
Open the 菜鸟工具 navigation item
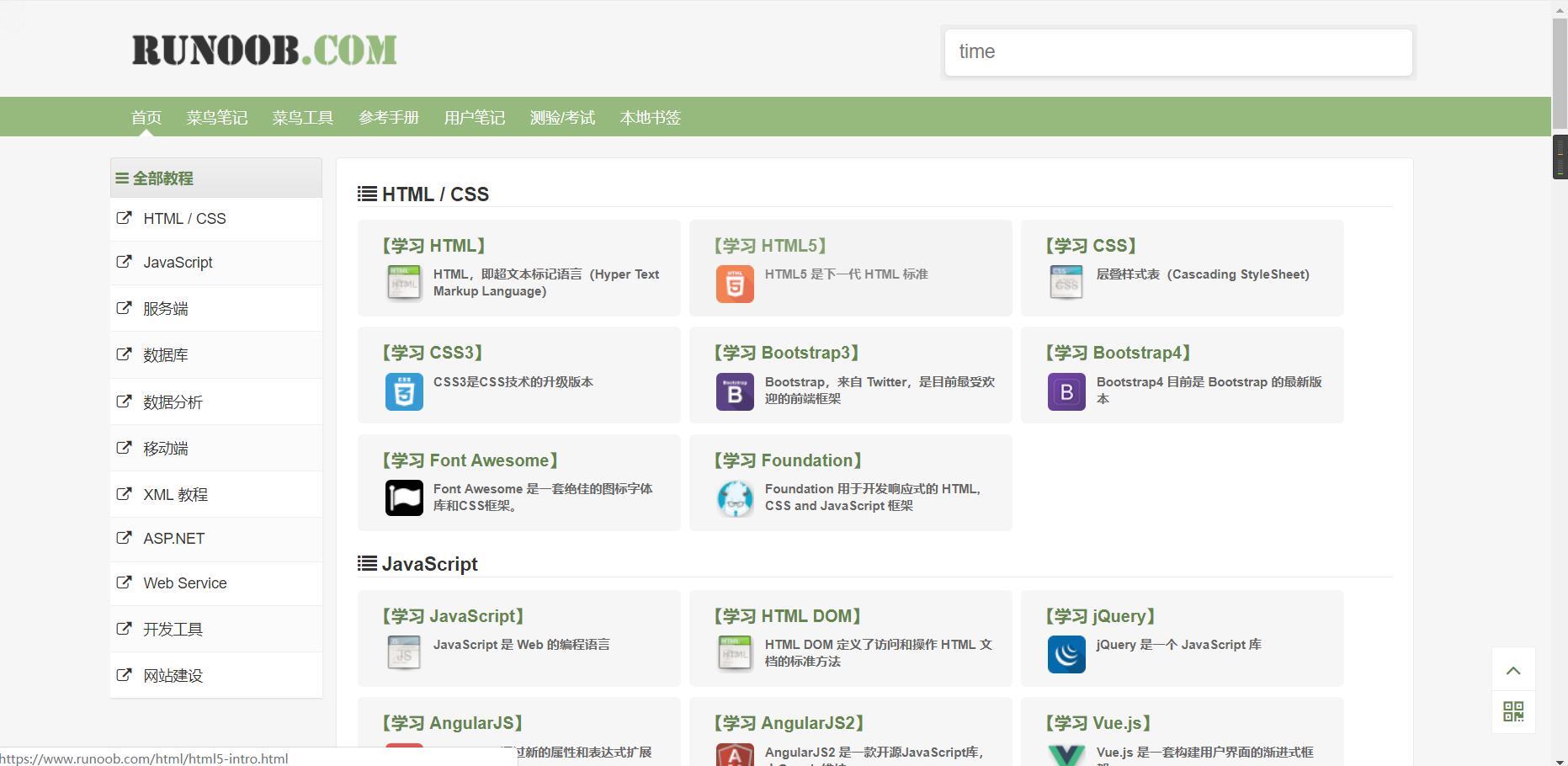pos(303,117)
